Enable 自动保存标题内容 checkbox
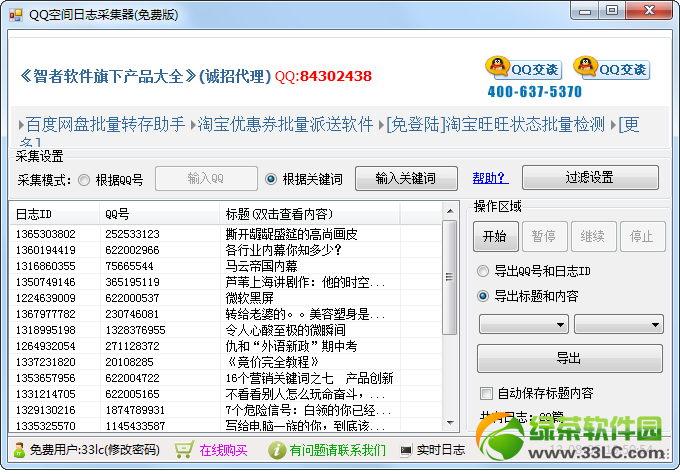680x474 pixels. click(486, 394)
